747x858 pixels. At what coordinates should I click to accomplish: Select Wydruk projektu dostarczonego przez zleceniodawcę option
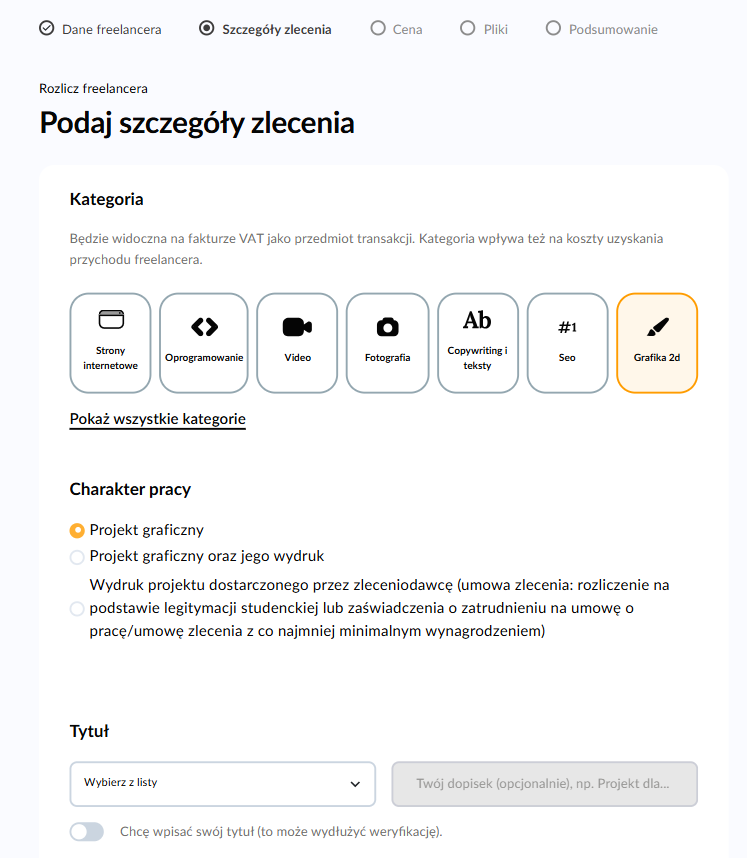77,609
